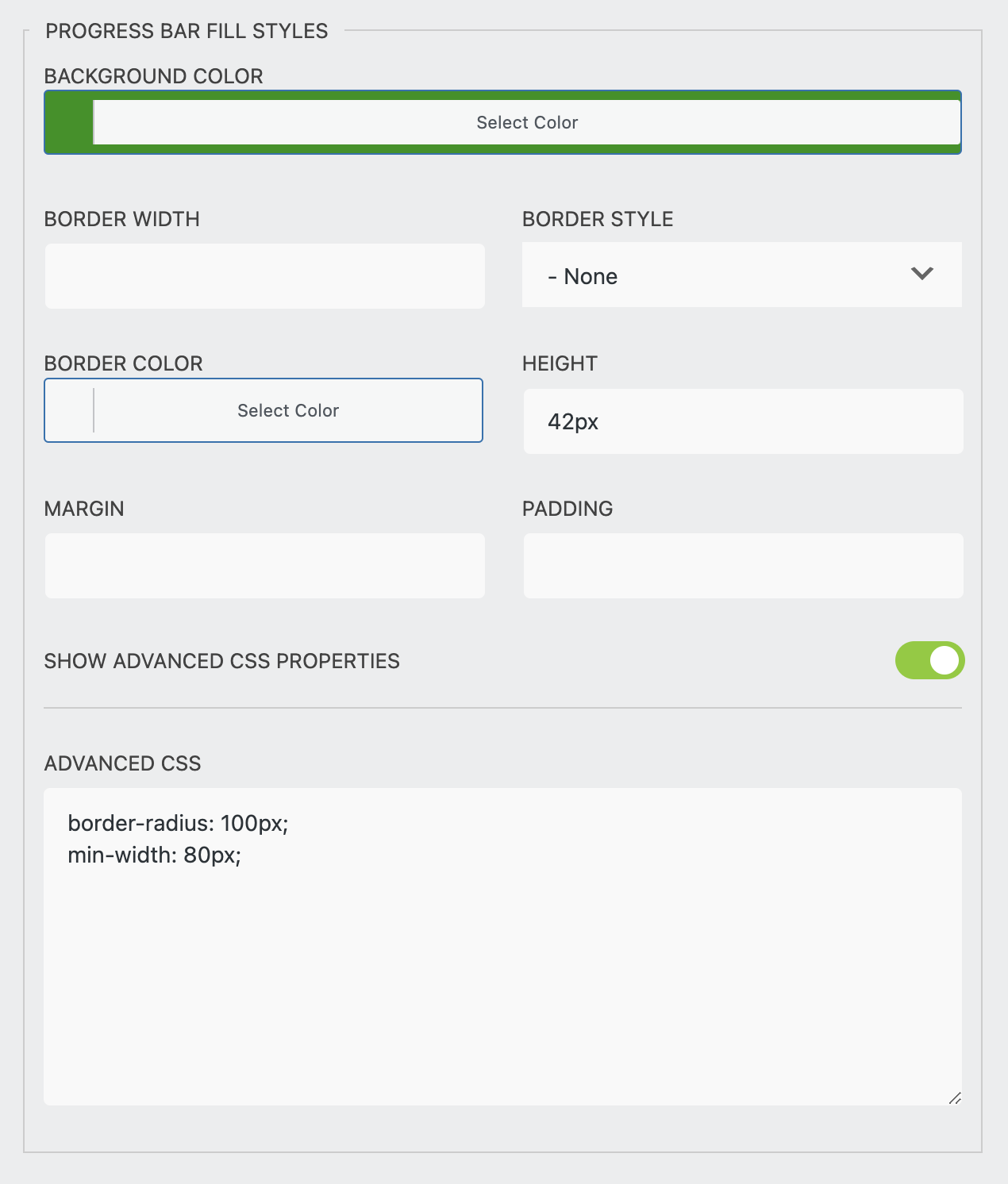This screenshot has height=1184, width=1008.
Task: Focus the Border Width input field
Action: click(265, 275)
